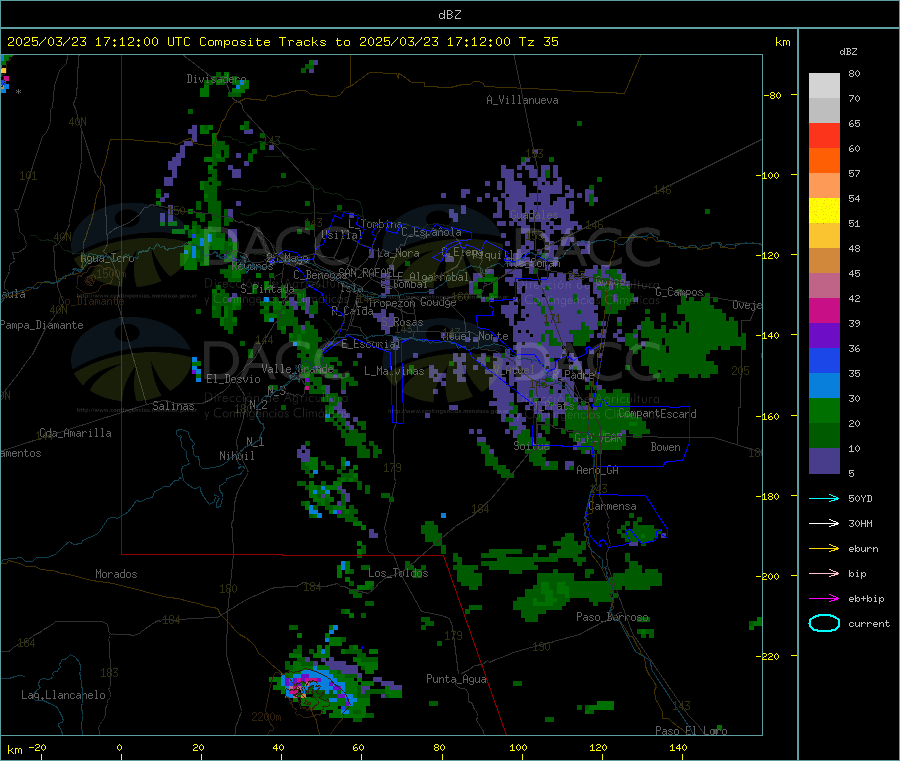This screenshot has height=761, width=900.
Task: Click the 'L_Malvinas' place label
Action: pyautogui.click(x=394, y=371)
